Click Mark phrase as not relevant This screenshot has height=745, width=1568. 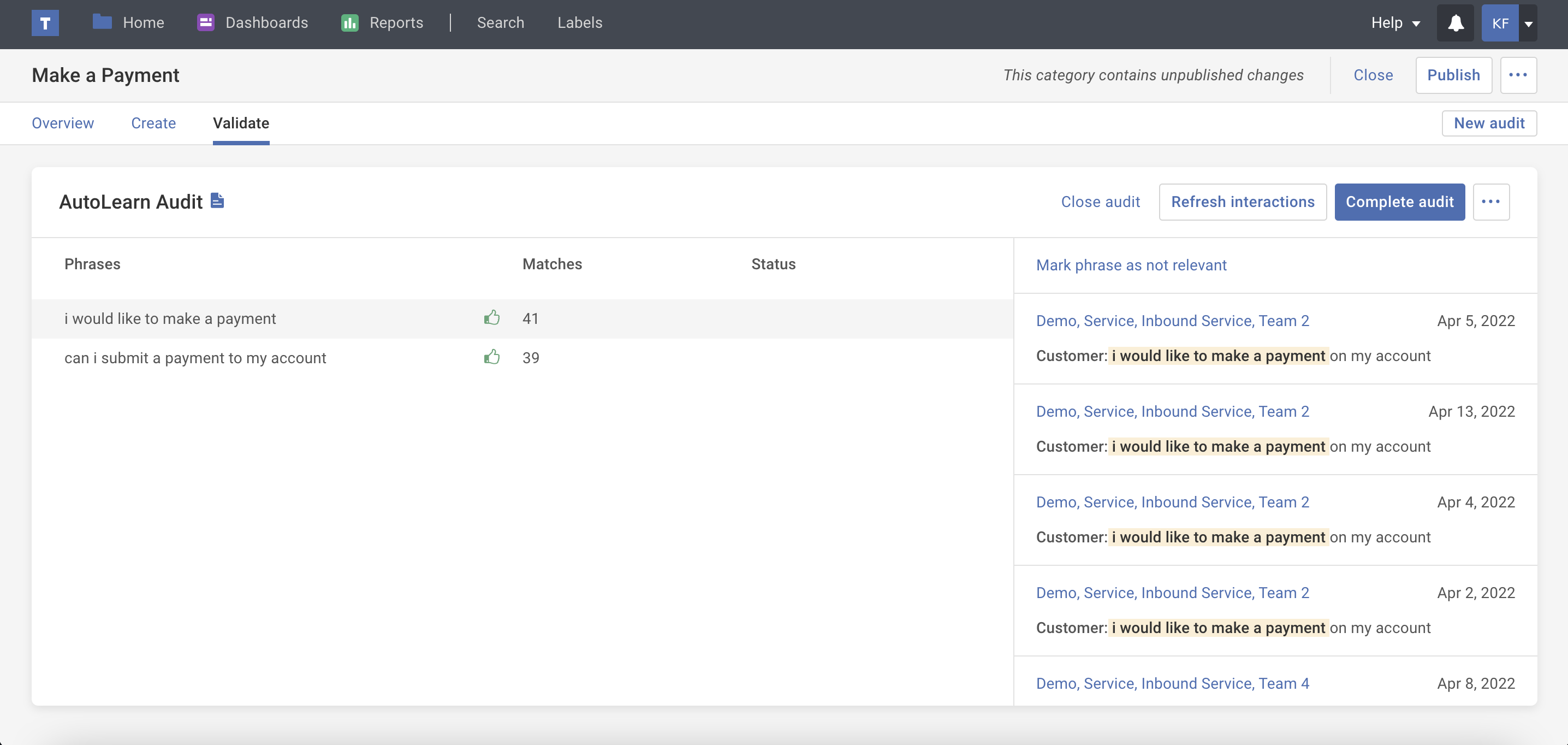[1131, 265]
